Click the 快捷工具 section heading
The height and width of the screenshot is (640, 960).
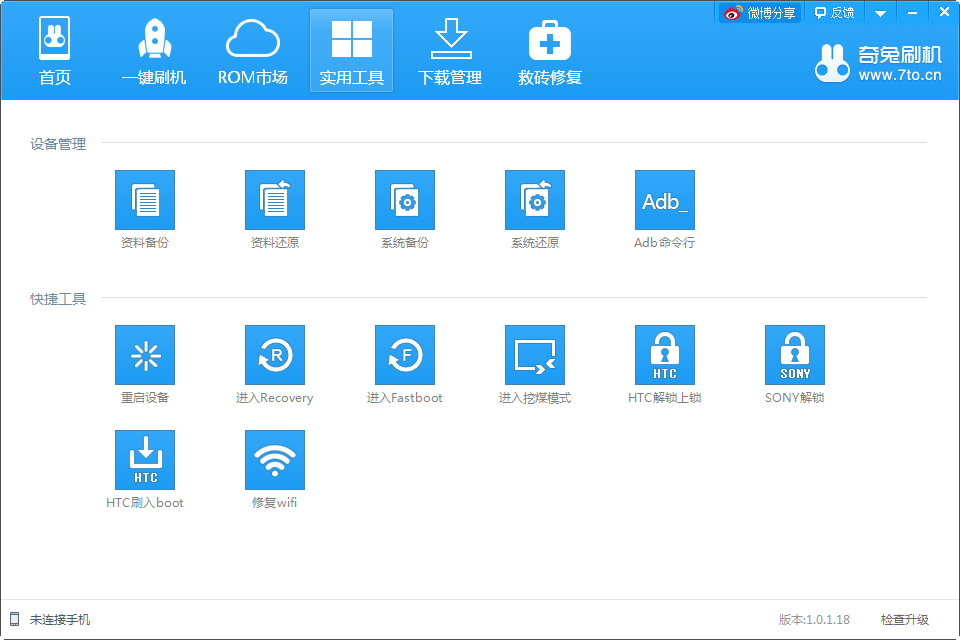click(58, 299)
